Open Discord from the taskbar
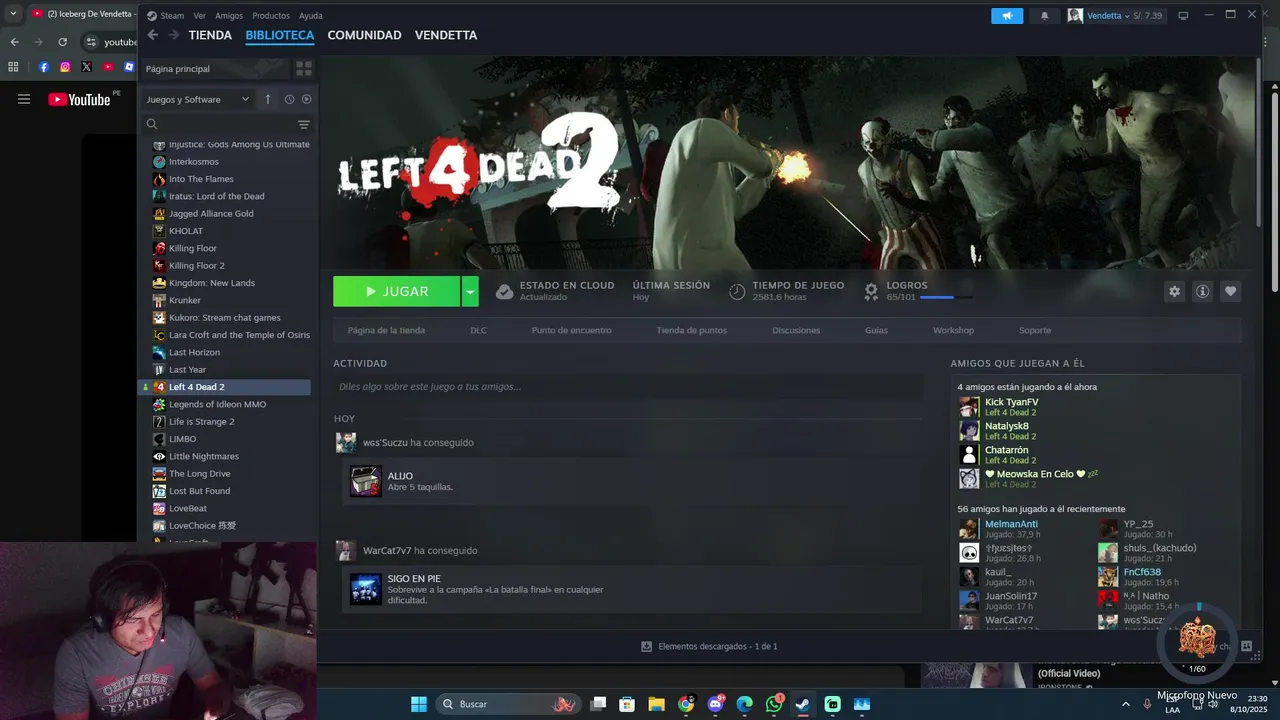 (715, 704)
